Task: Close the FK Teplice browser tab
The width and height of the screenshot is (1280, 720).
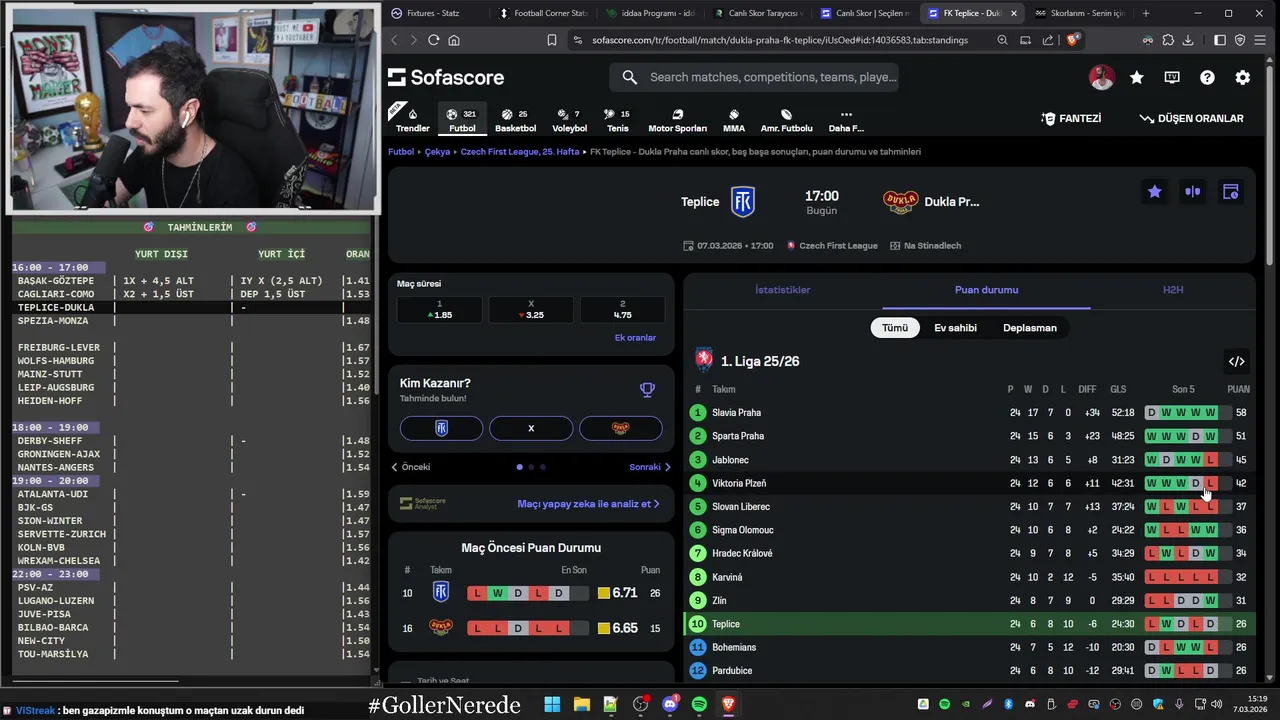Action: pyautogui.click(x=1014, y=13)
